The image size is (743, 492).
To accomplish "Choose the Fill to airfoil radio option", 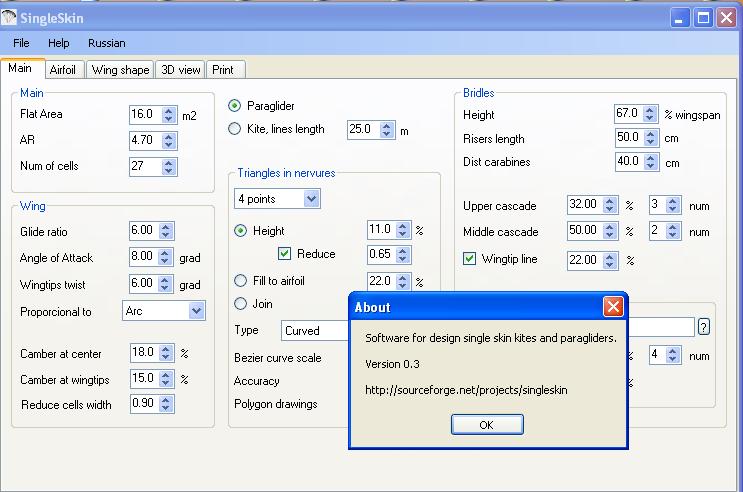I will pos(240,281).
